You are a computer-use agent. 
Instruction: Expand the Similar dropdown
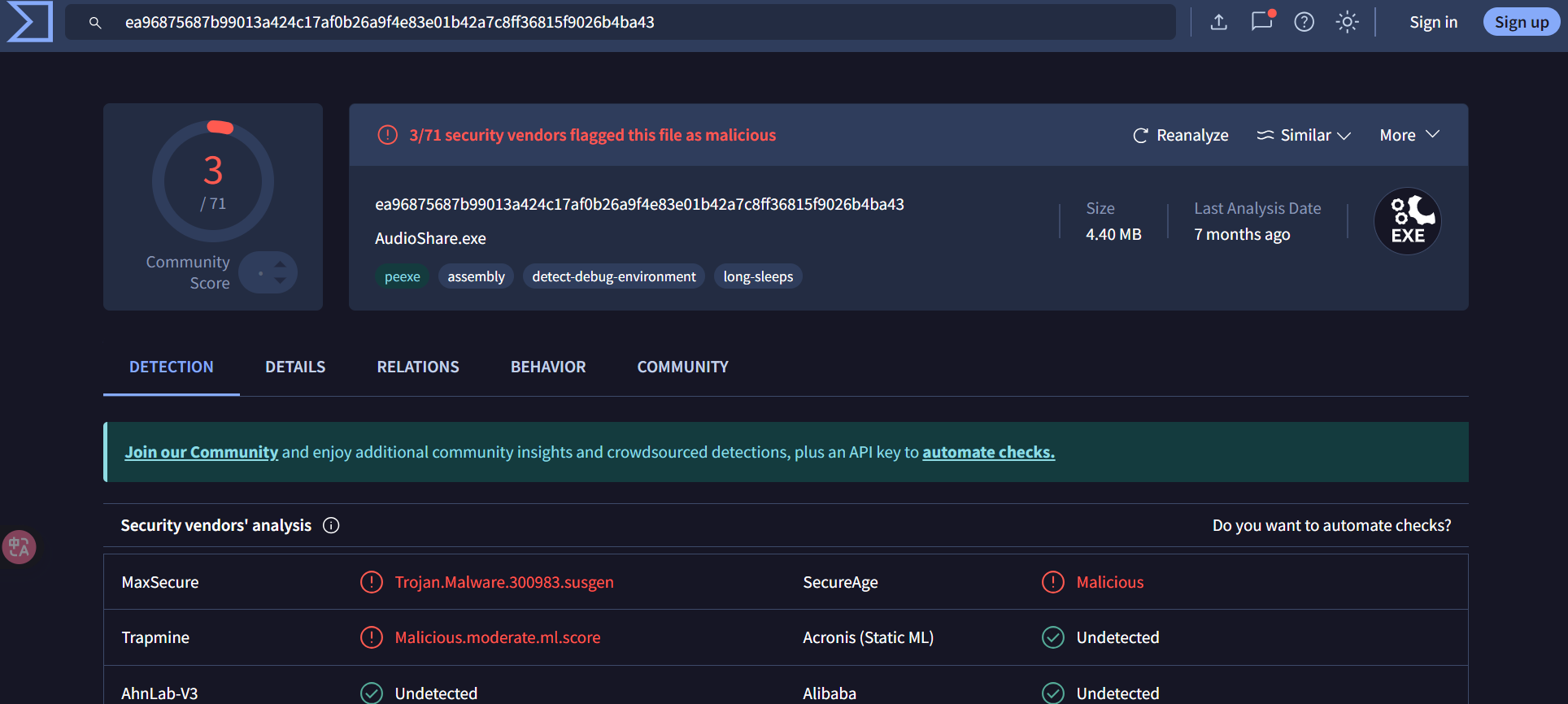1304,136
